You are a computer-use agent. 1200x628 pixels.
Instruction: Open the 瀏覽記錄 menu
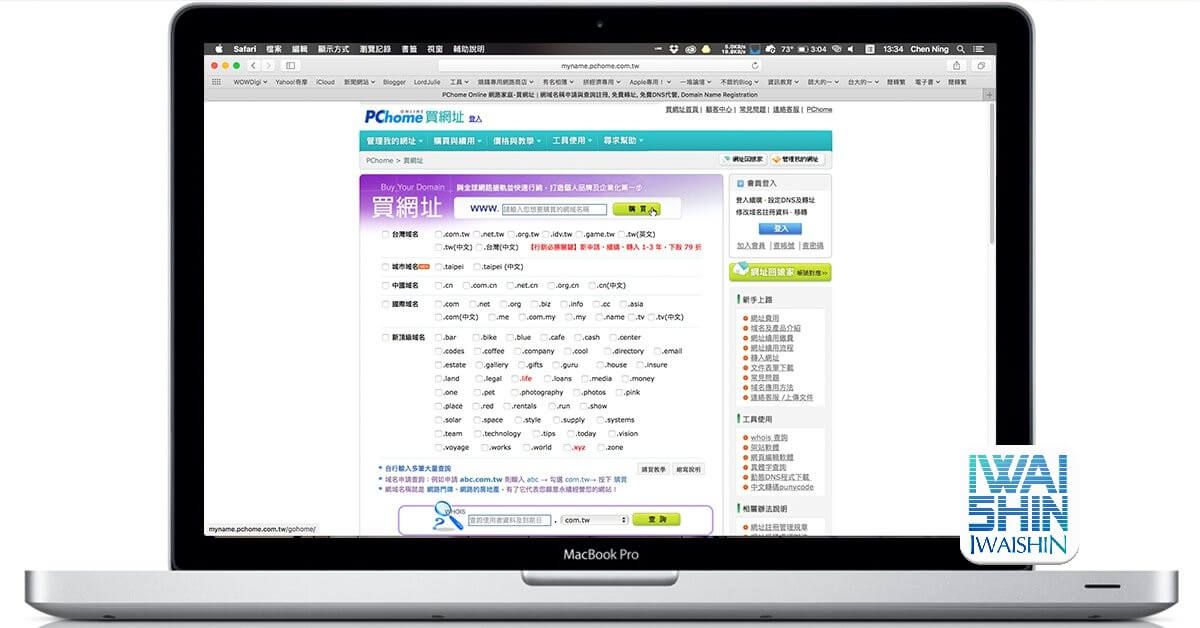pyautogui.click(x=375, y=49)
